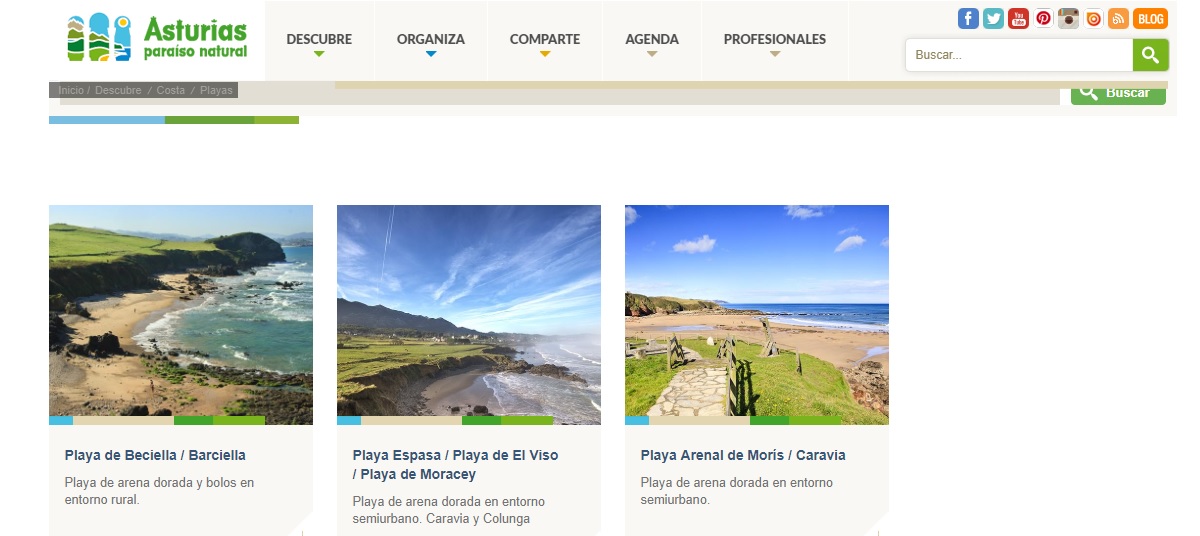
Task: Click the orange BLOG icon
Action: (1151, 18)
